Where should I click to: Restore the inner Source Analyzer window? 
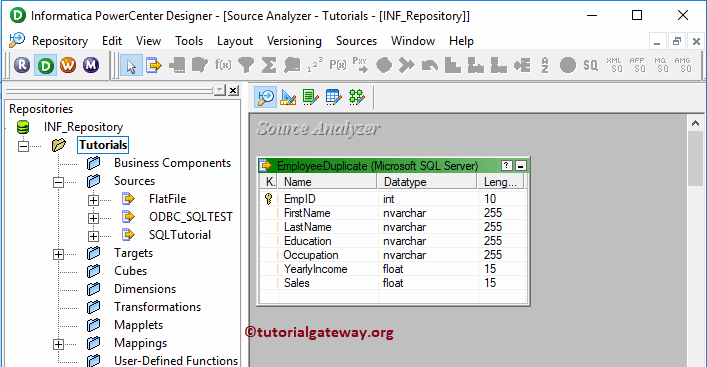pyautogui.click(x=676, y=41)
